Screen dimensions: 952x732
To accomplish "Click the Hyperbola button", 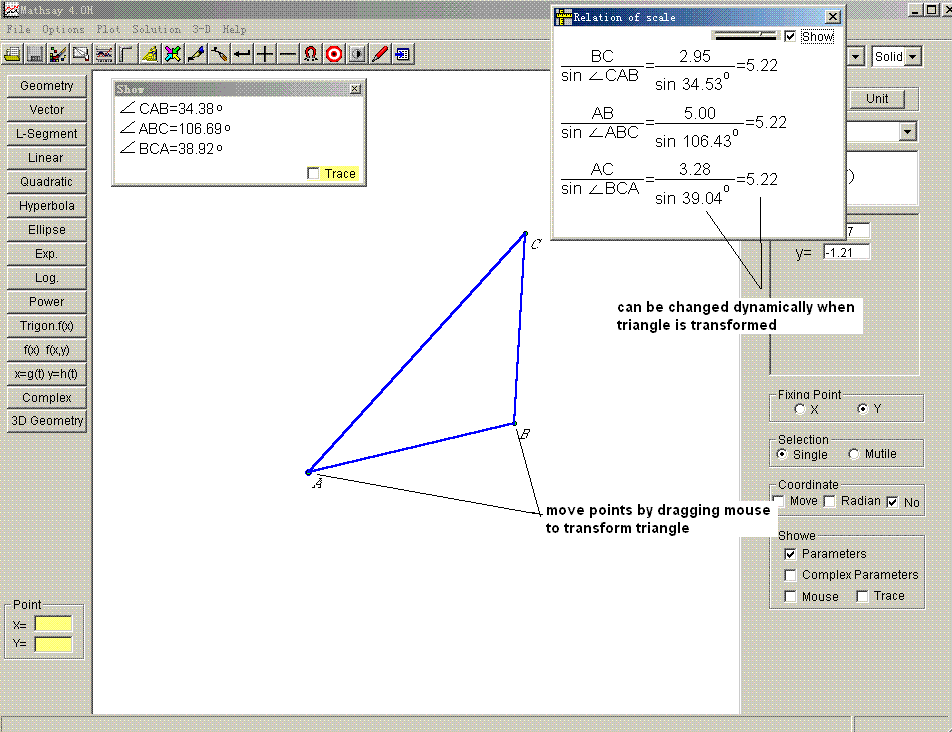I will point(47,206).
